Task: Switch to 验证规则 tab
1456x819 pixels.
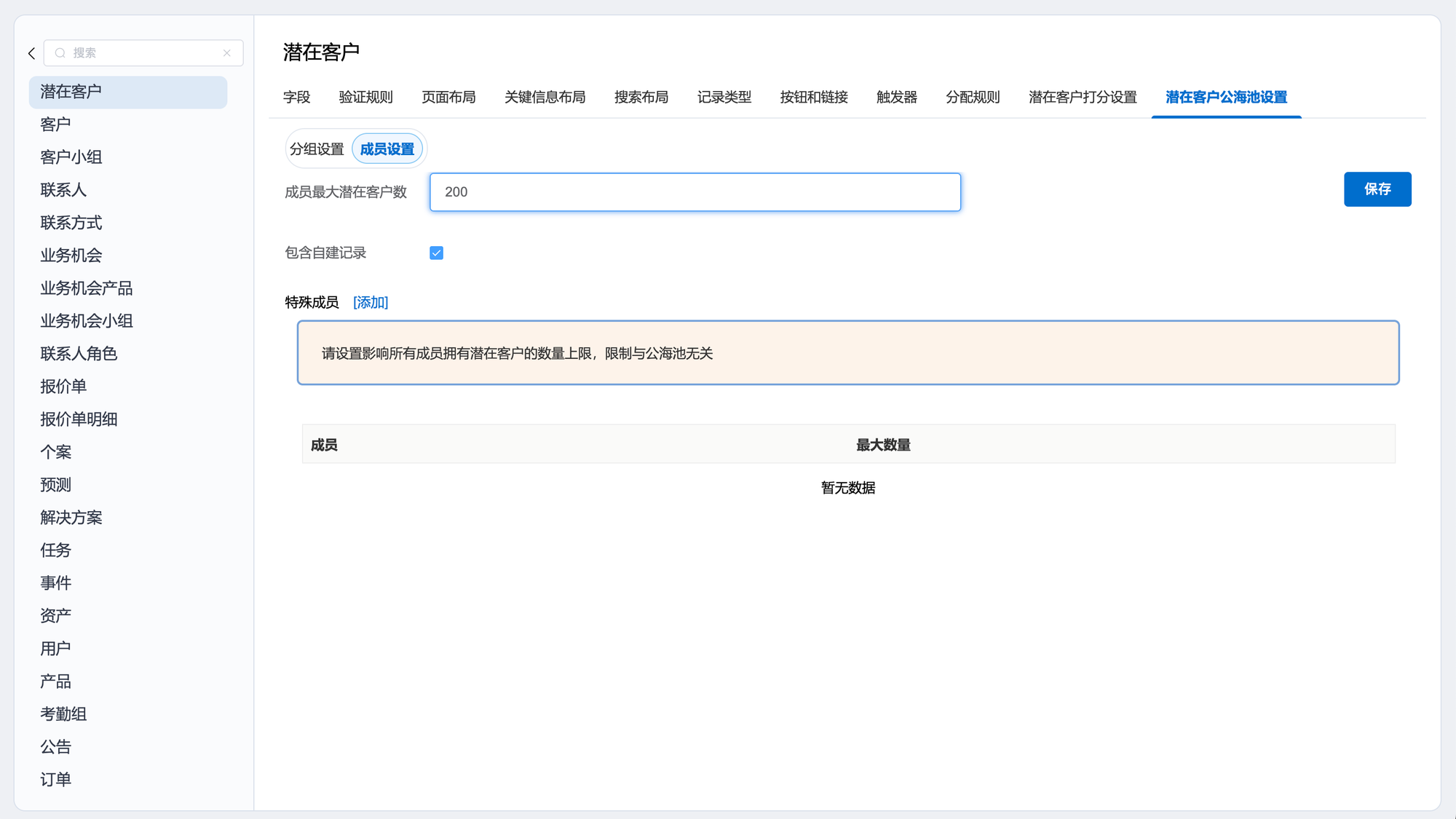Action: pos(365,98)
